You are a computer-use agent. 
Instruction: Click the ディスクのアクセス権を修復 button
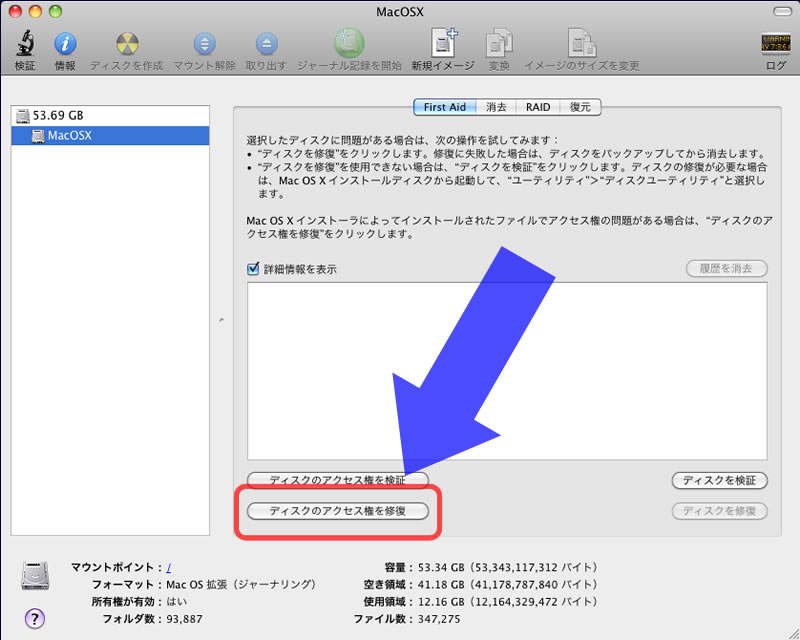[338, 511]
